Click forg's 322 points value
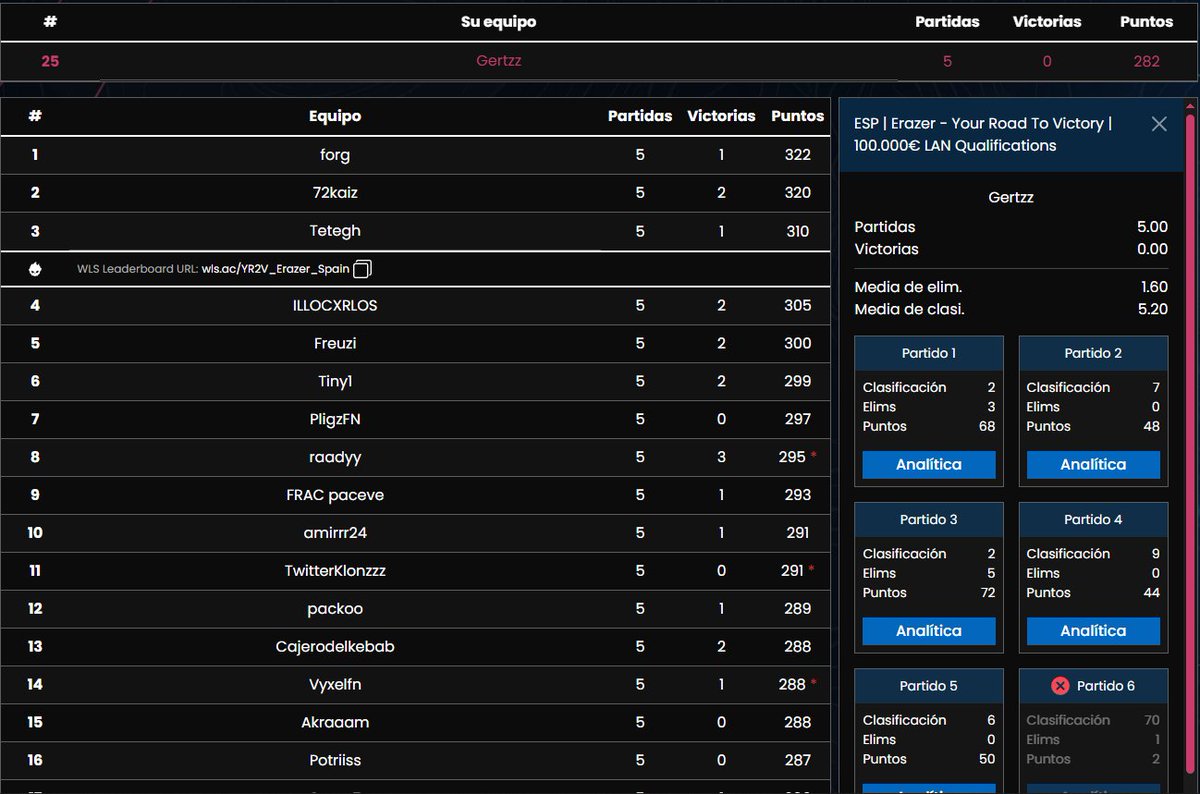Image resolution: width=1200 pixels, height=794 pixels. [x=798, y=155]
